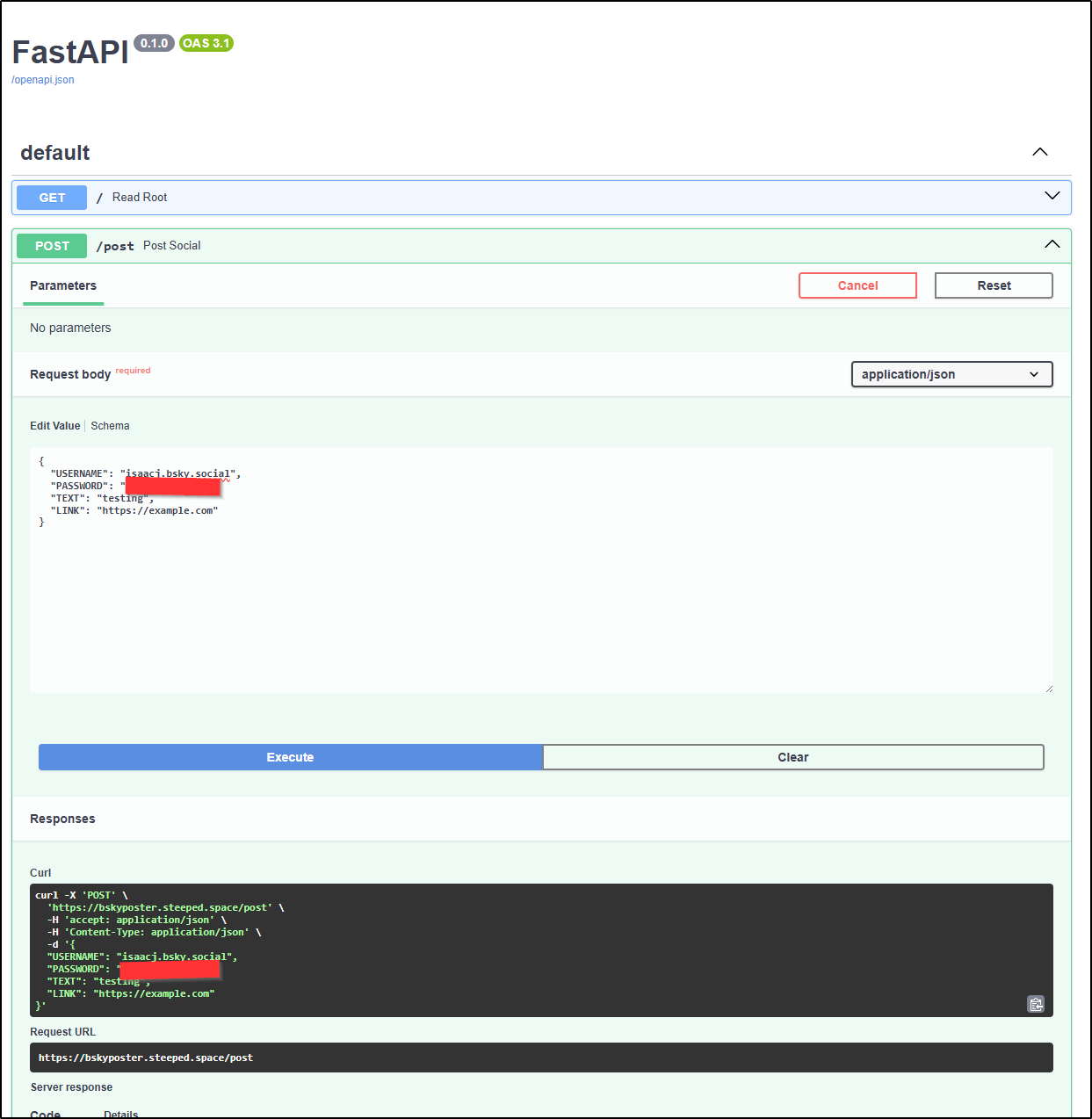Click Cancel to exit try-it-out mode

coord(857,285)
